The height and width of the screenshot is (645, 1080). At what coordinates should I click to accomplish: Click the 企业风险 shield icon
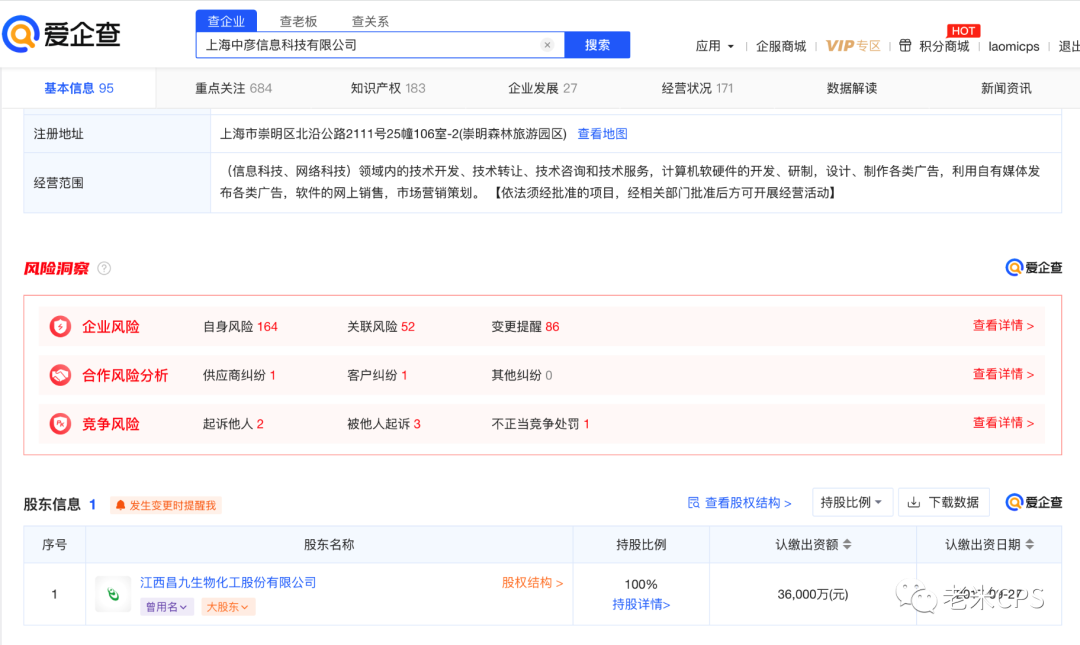click(61, 326)
